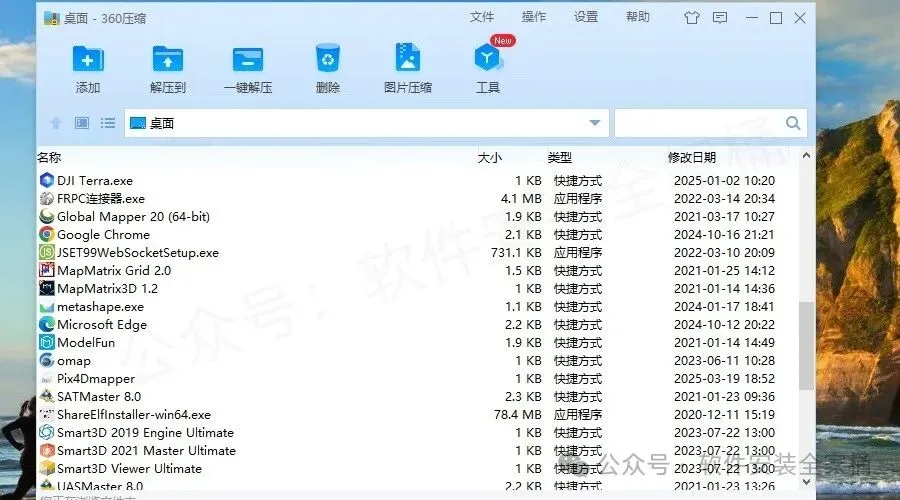Open the feedback message icon in title bar
Screen dimensions: 900x500
click(720, 18)
